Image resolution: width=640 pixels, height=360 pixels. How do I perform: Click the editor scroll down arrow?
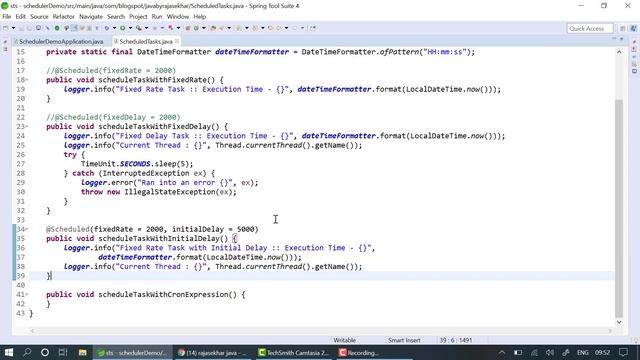(x=619, y=322)
